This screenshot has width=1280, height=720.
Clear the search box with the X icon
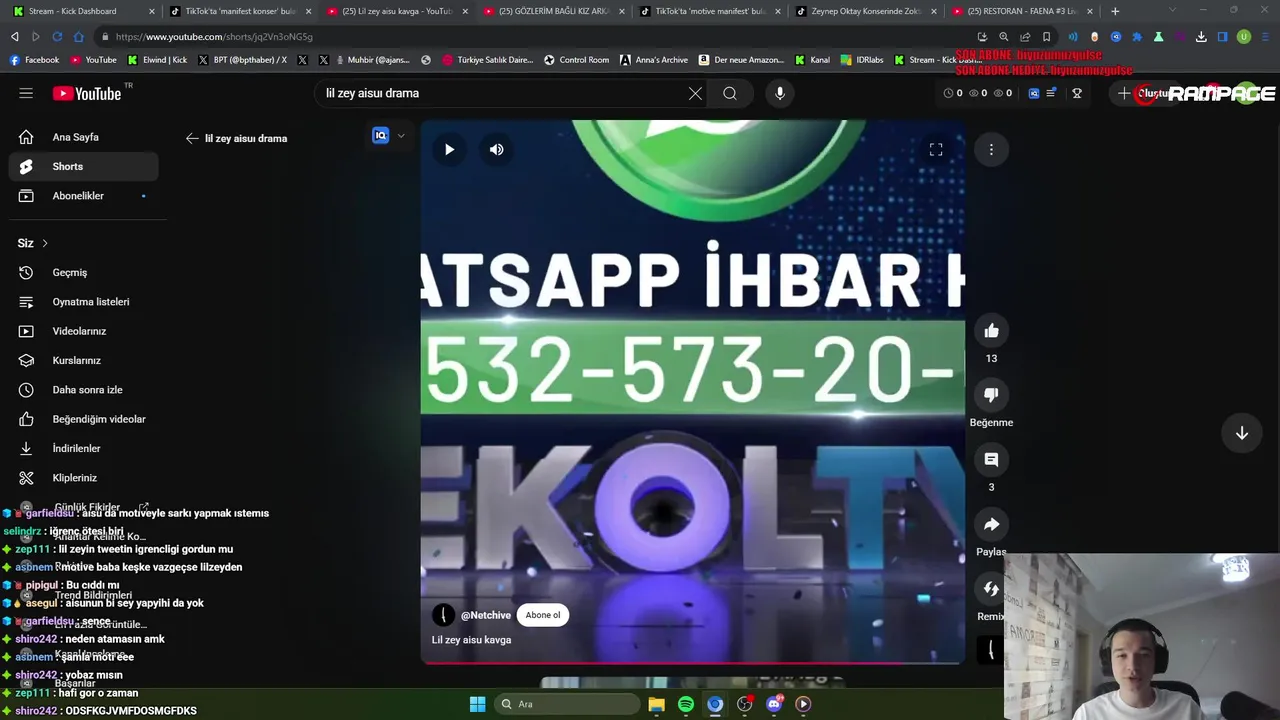point(695,93)
